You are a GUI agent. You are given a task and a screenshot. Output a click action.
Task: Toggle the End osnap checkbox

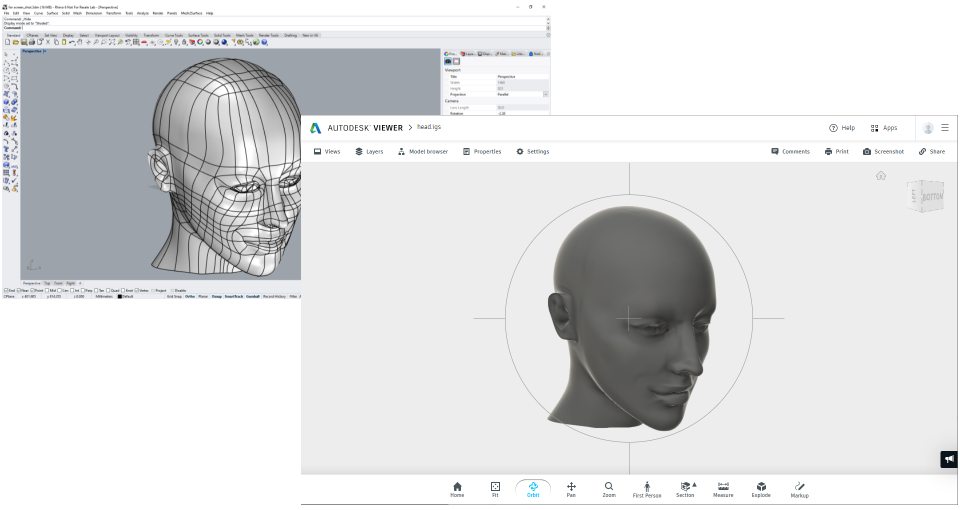(x=5, y=290)
